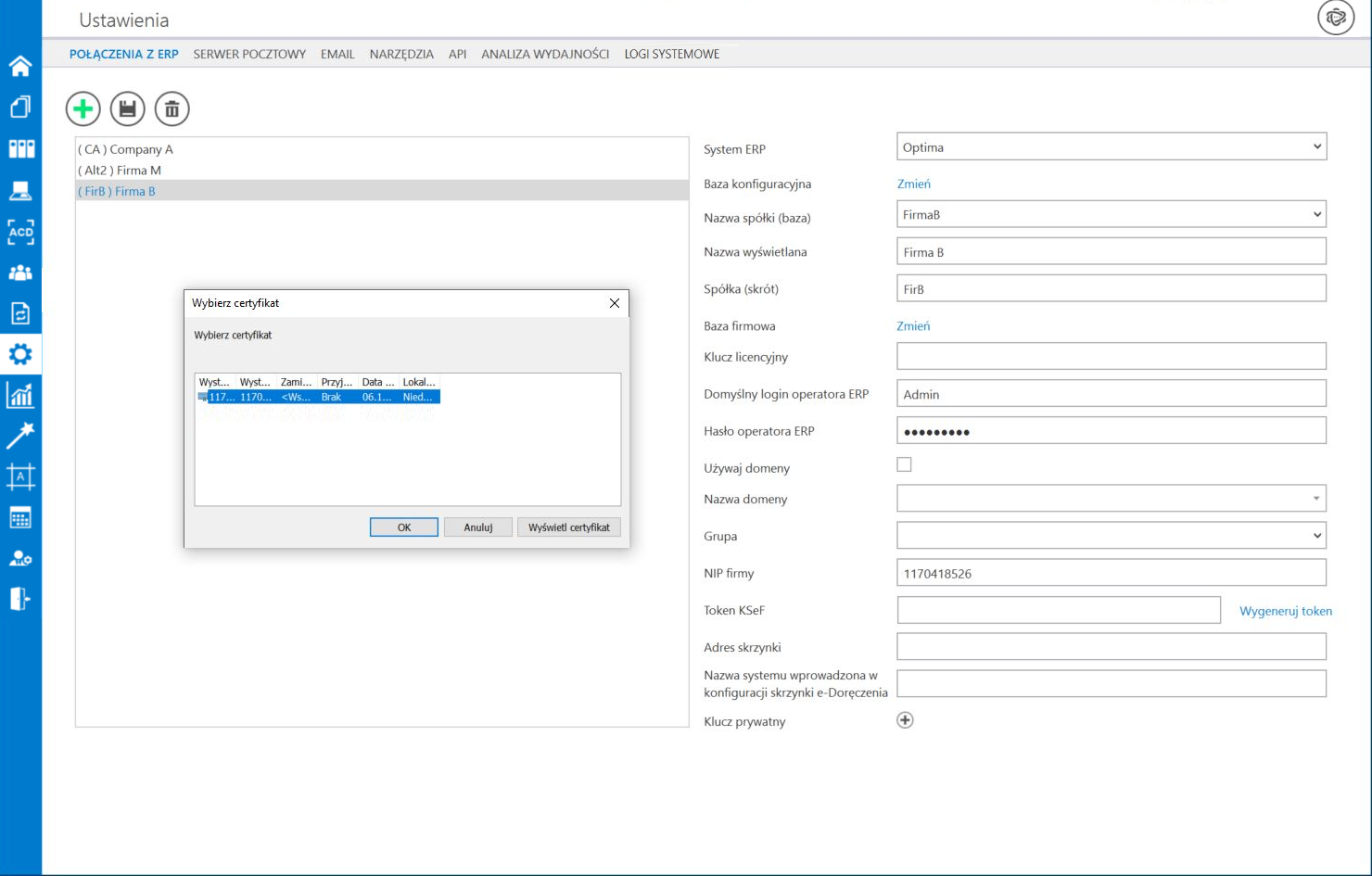The width and height of the screenshot is (1372, 876).
Task: Click the Wygeneruj token link
Action: tap(1285, 611)
